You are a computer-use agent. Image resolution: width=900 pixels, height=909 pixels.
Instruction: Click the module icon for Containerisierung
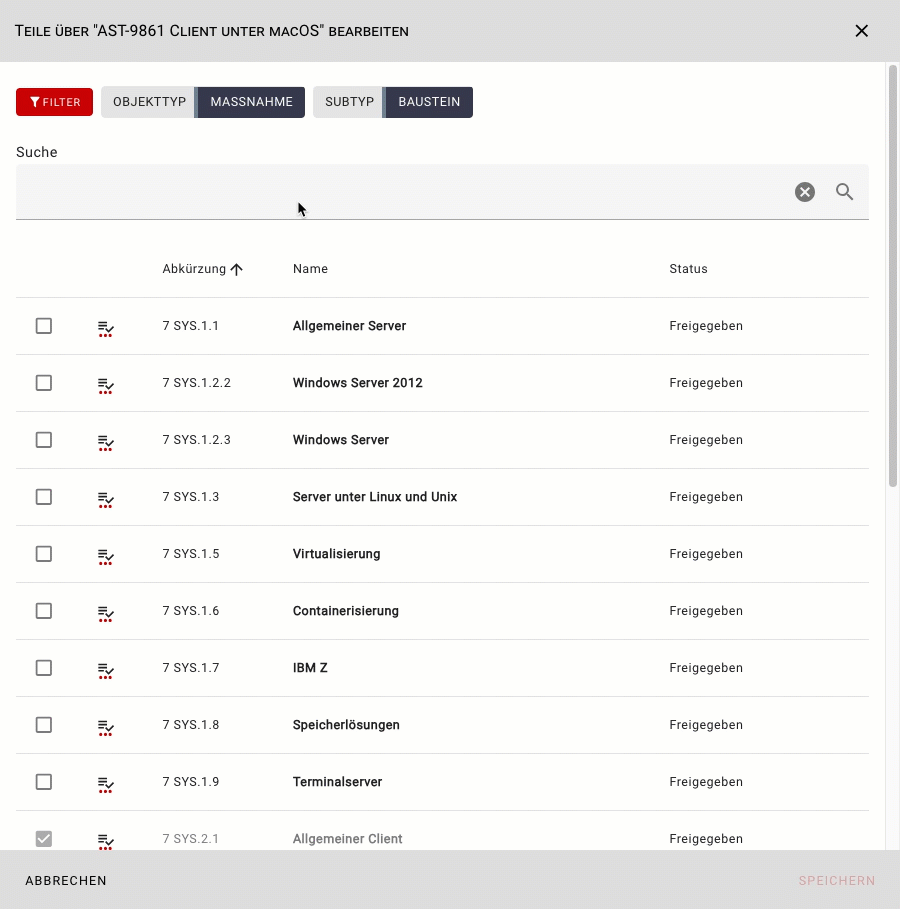[105, 612]
